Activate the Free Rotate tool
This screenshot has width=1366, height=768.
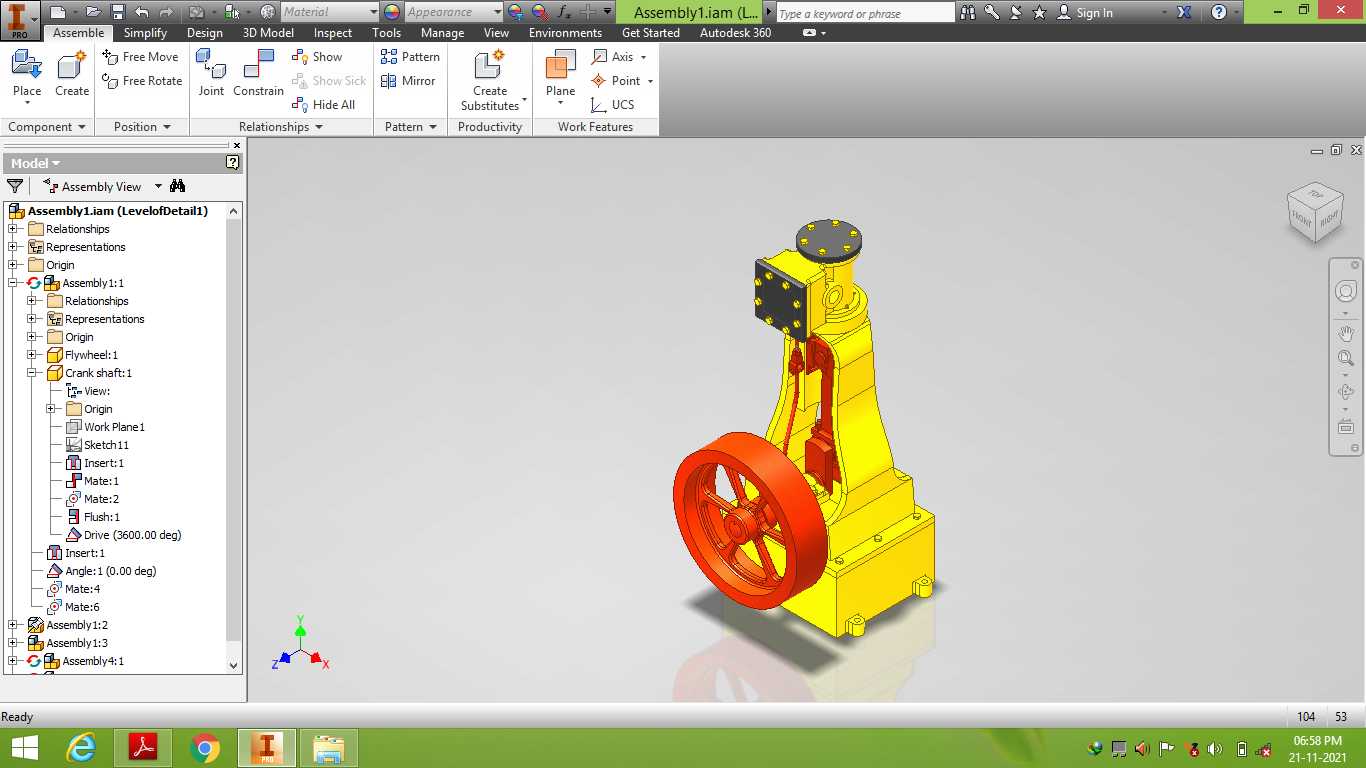[x=142, y=81]
